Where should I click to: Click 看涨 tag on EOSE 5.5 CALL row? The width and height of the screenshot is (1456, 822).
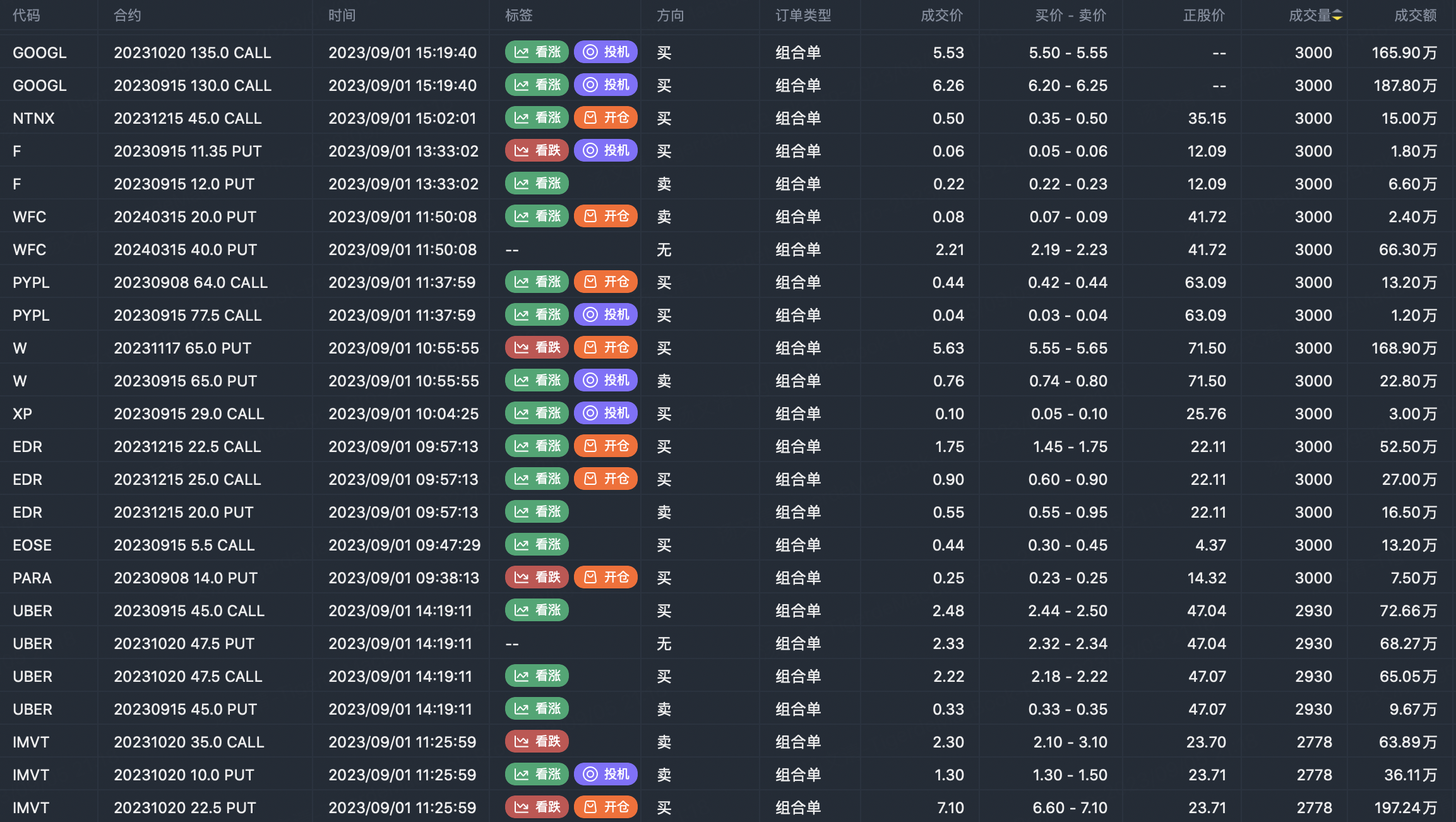(x=537, y=545)
